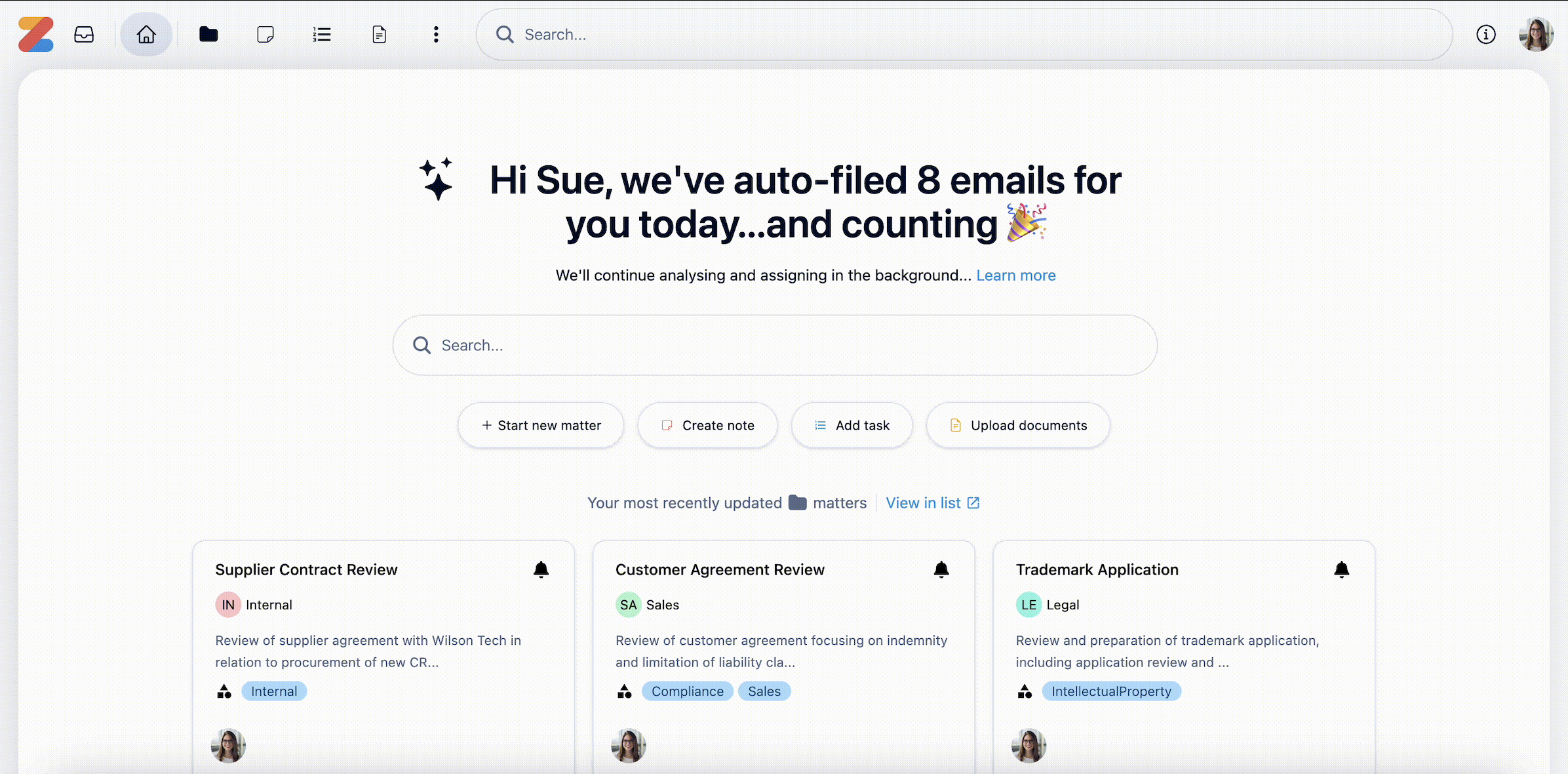Click the Add task button

[852, 426]
